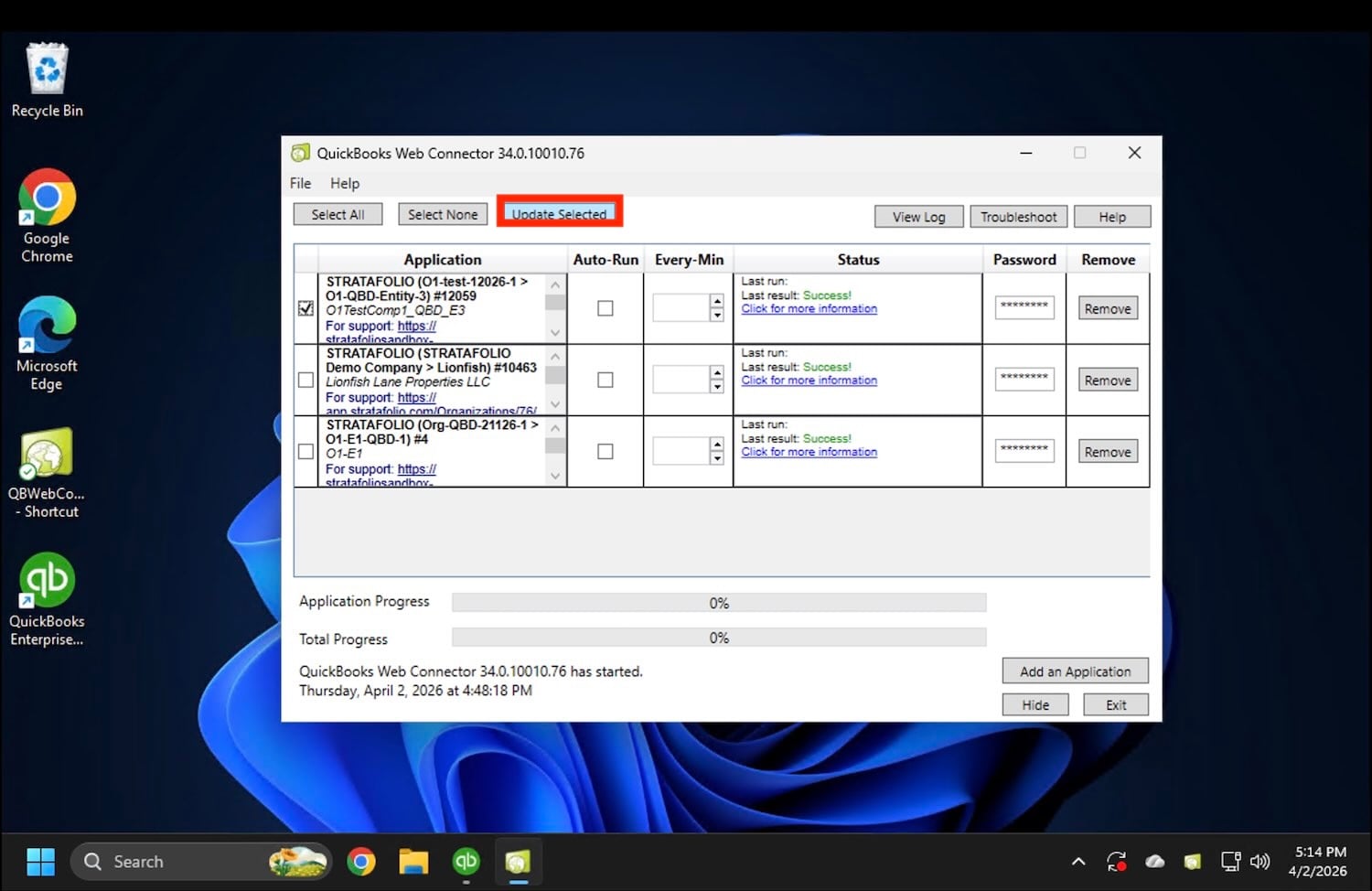The height and width of the screenshot is (891, 1372).
Task: Open the File menu
Action: pos(300,183)
